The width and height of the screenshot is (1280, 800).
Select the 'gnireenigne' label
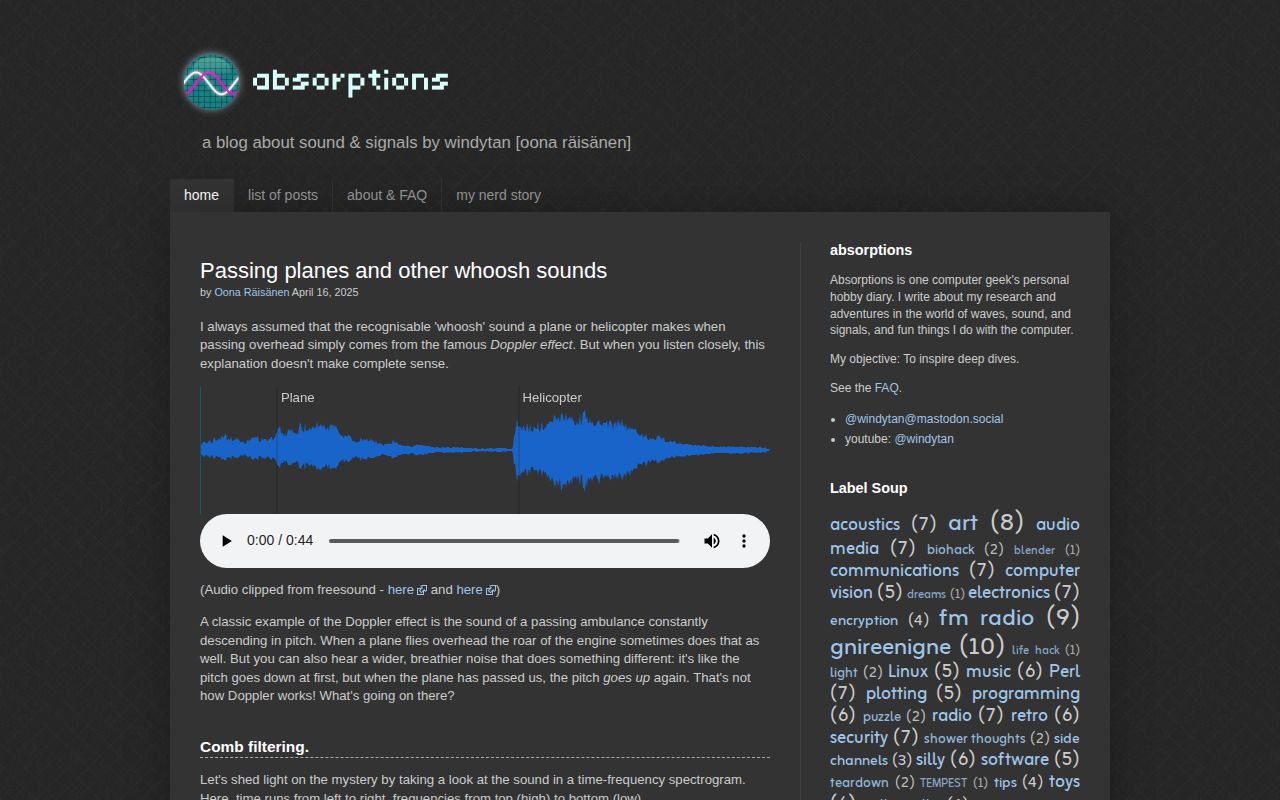[889, 646]
